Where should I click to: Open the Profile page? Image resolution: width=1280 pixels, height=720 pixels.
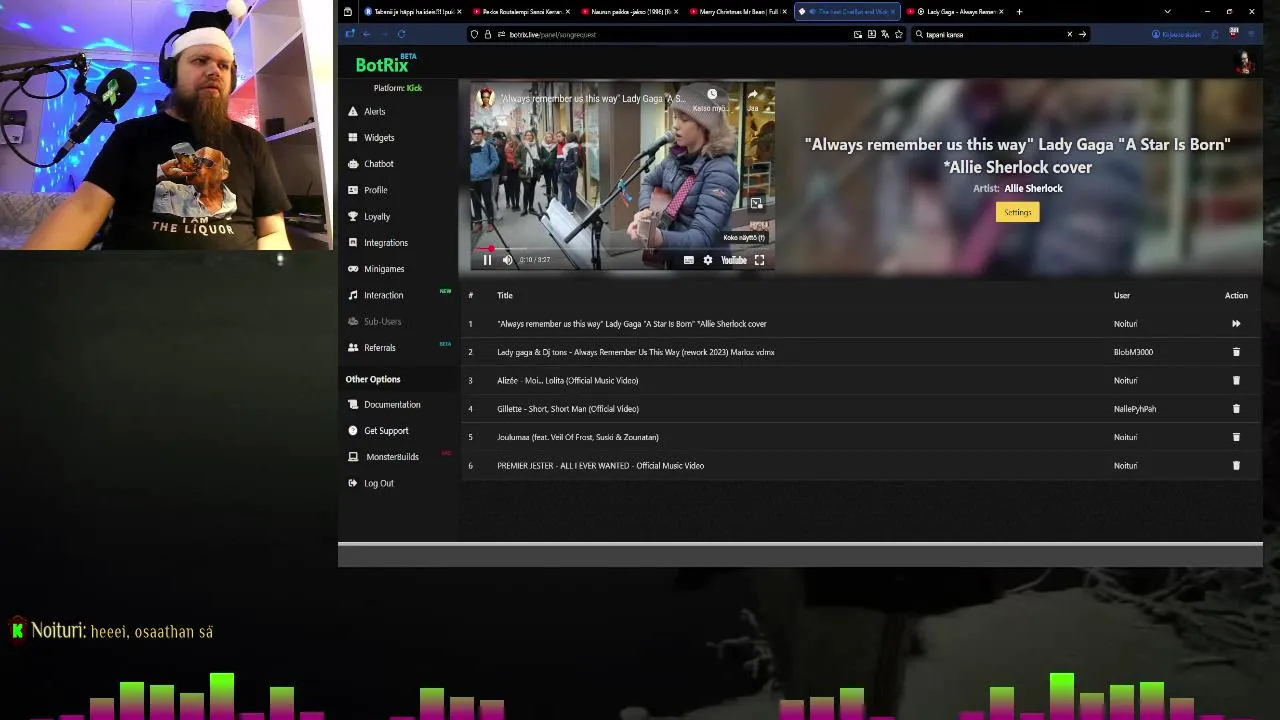coord(375,190)
